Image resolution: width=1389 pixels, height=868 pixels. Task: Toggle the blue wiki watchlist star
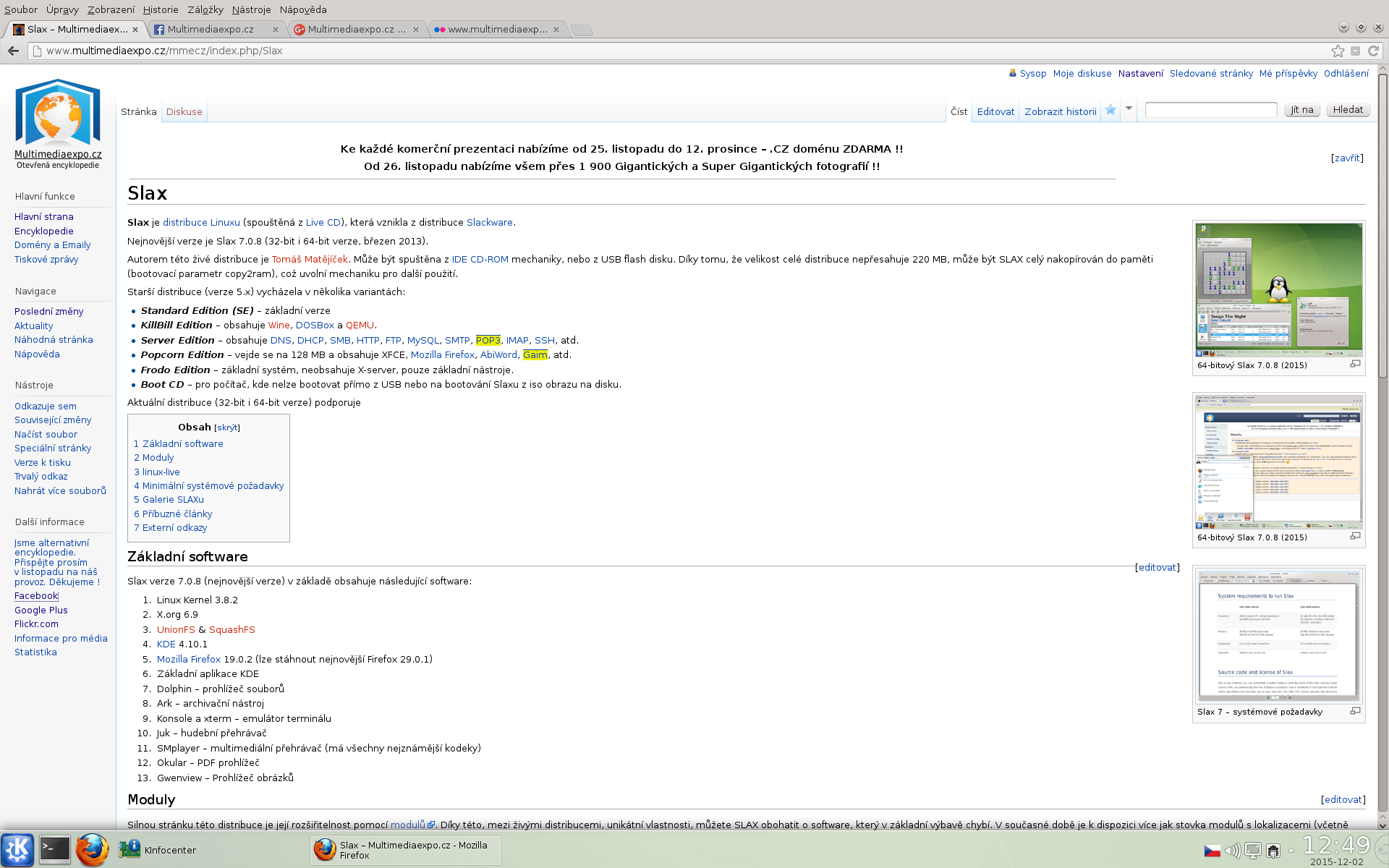pyautogui.click(x=1110, y=110)
